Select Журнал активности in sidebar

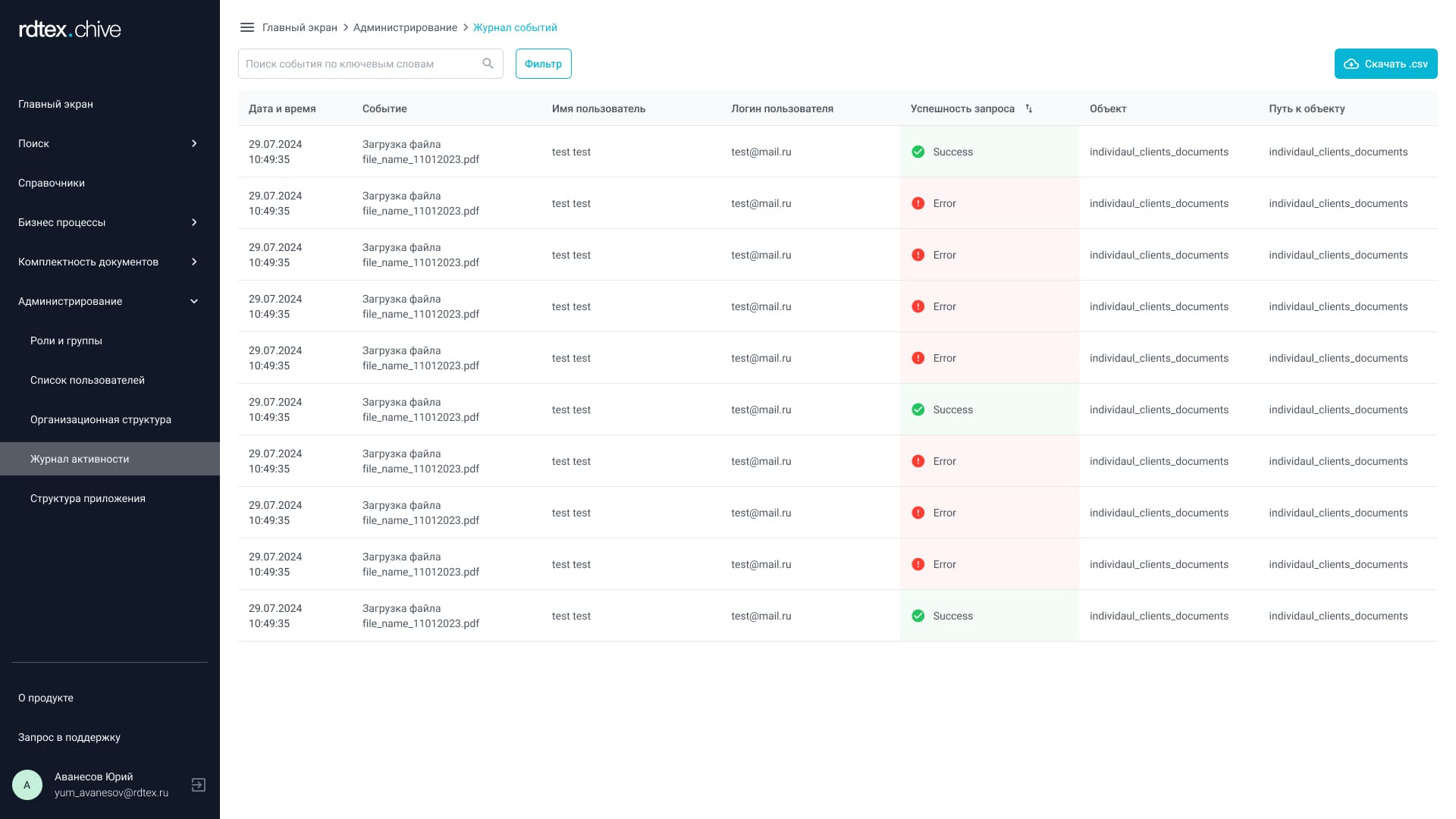[x=80, y=459]
